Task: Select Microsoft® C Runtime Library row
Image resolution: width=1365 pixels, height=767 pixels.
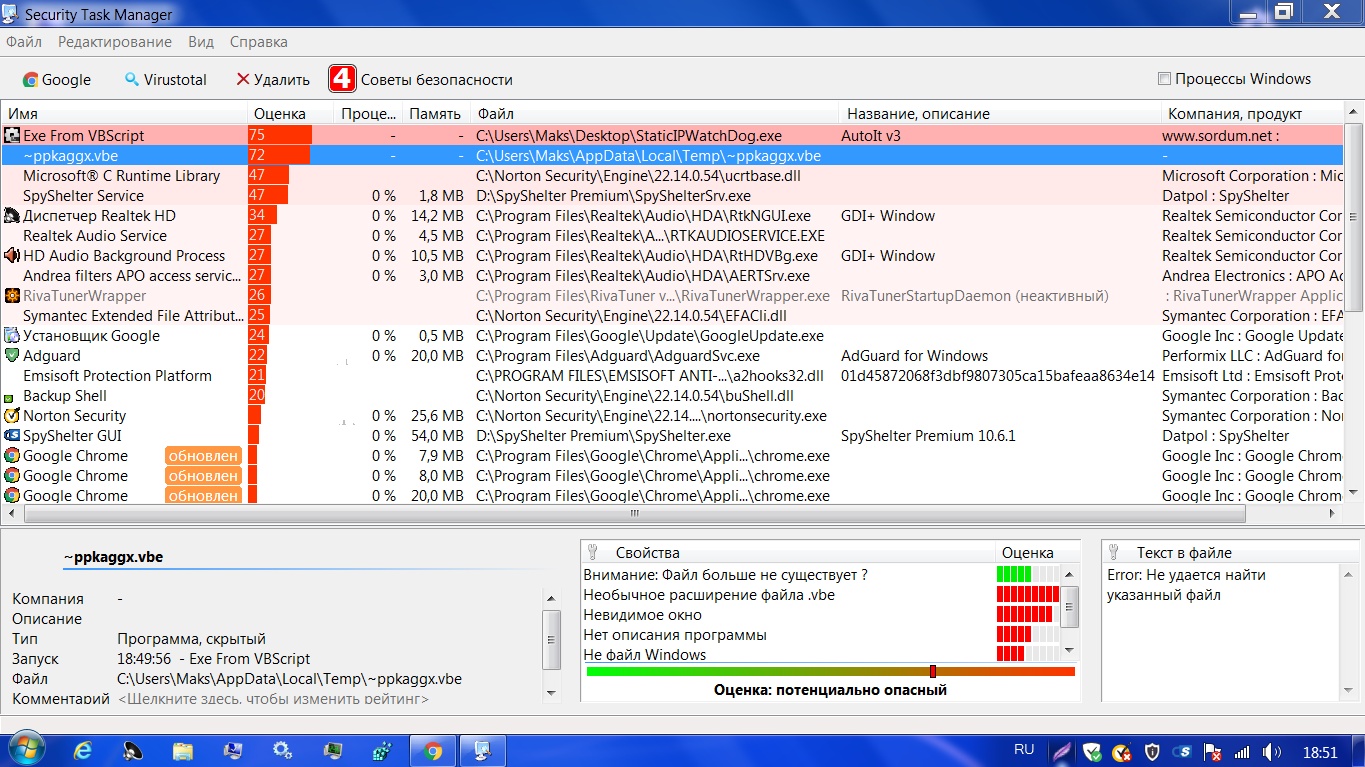Action: click(673, 175)
